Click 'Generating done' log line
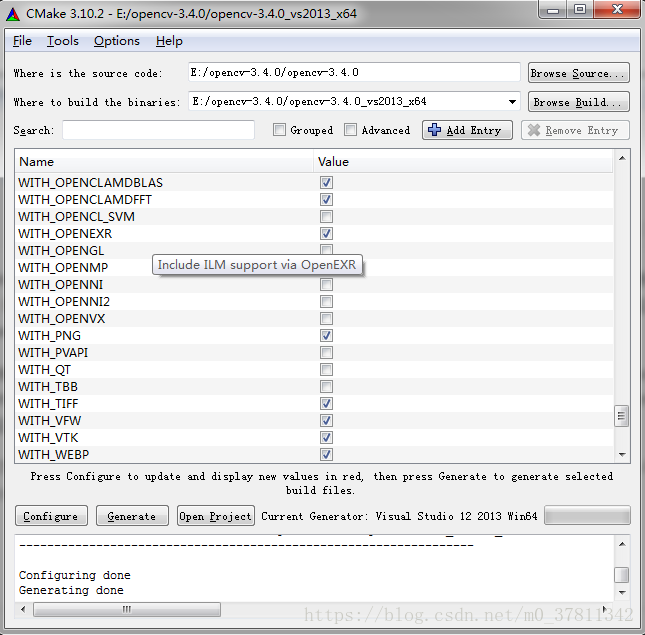The height and width of the screenshot is (635, 645). point(71,590)
